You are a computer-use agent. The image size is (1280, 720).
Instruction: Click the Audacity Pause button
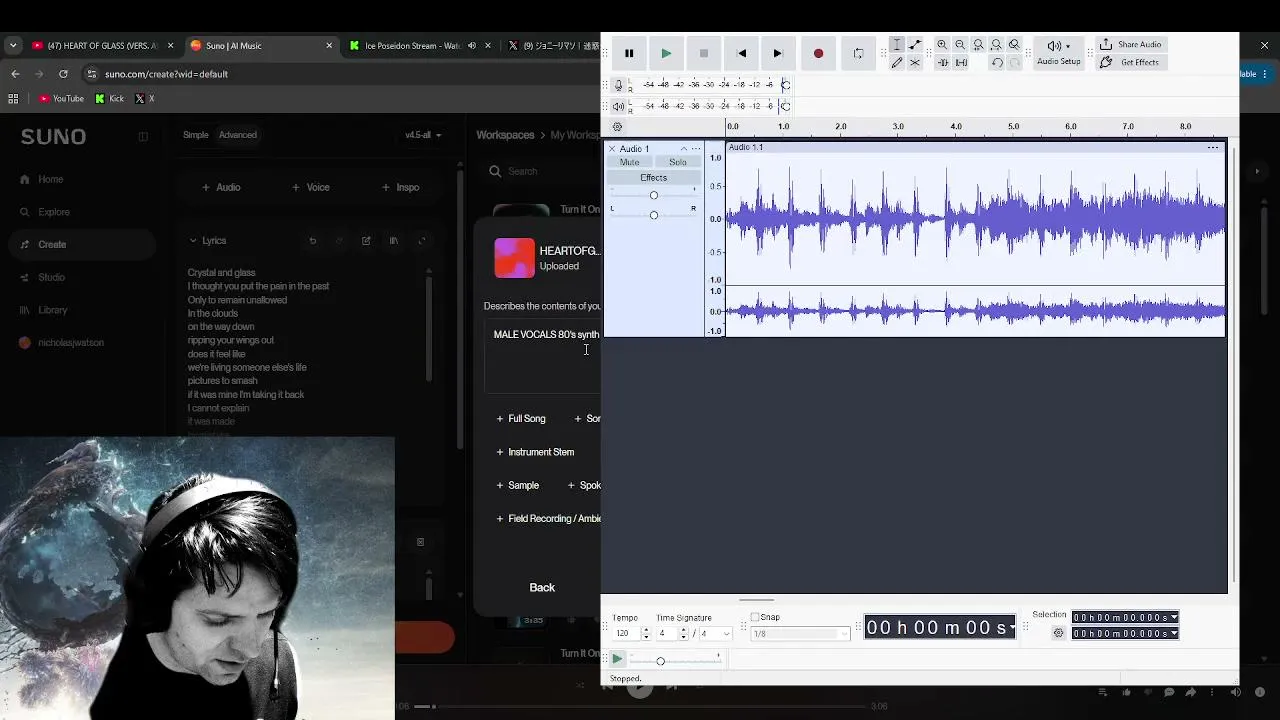(x=629, y=53)
